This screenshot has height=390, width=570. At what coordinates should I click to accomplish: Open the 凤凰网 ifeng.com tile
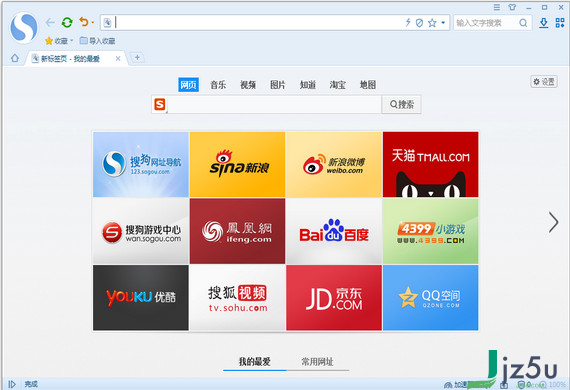[237, 231]
